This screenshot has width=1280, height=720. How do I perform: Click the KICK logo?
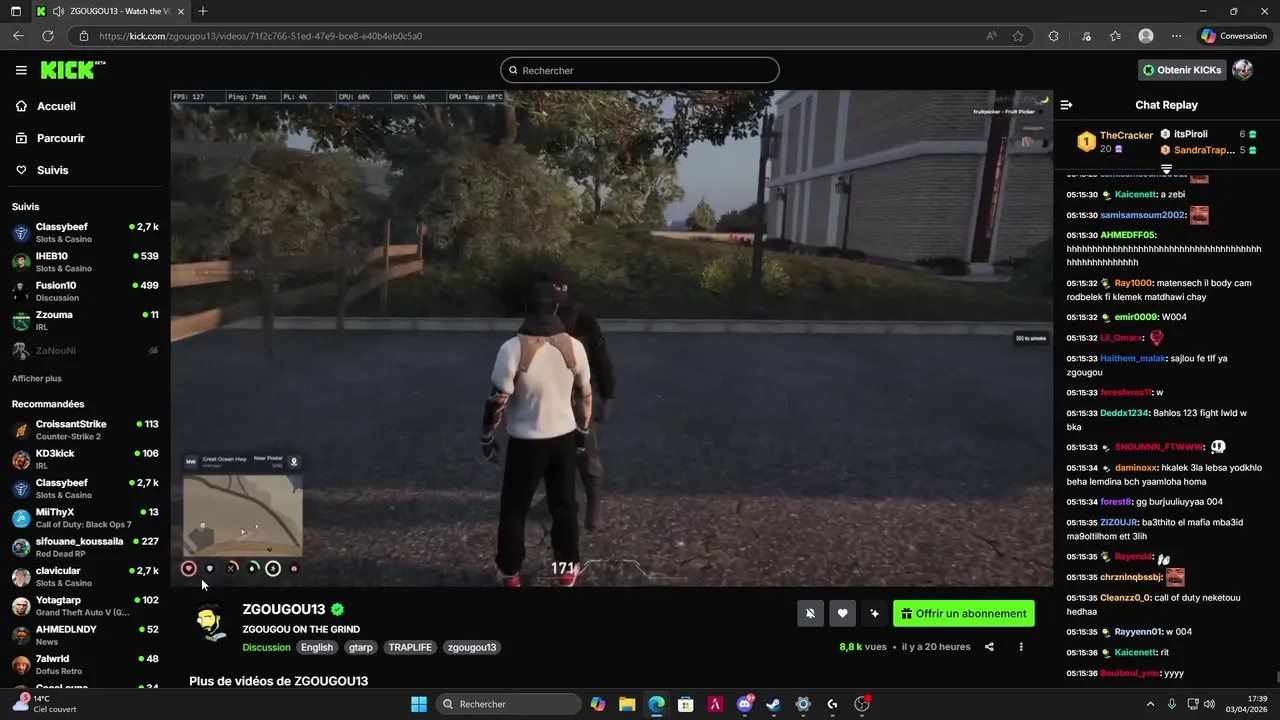point(72,70)
